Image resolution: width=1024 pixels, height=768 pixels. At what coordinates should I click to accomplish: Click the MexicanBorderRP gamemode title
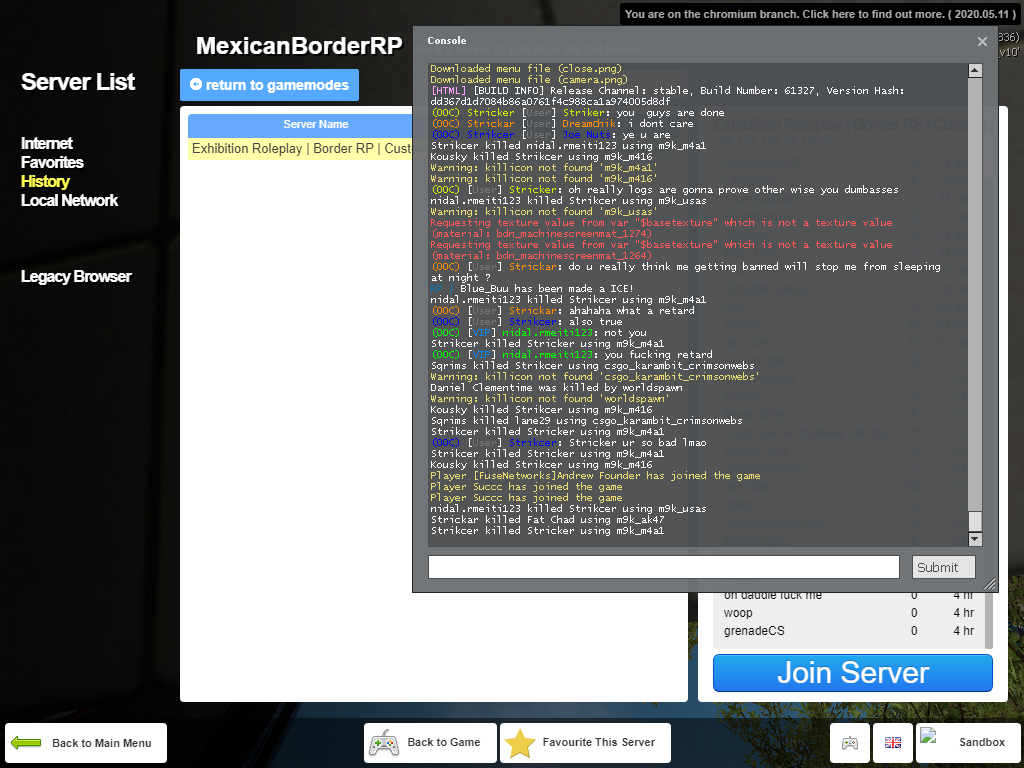click(299, 46)
